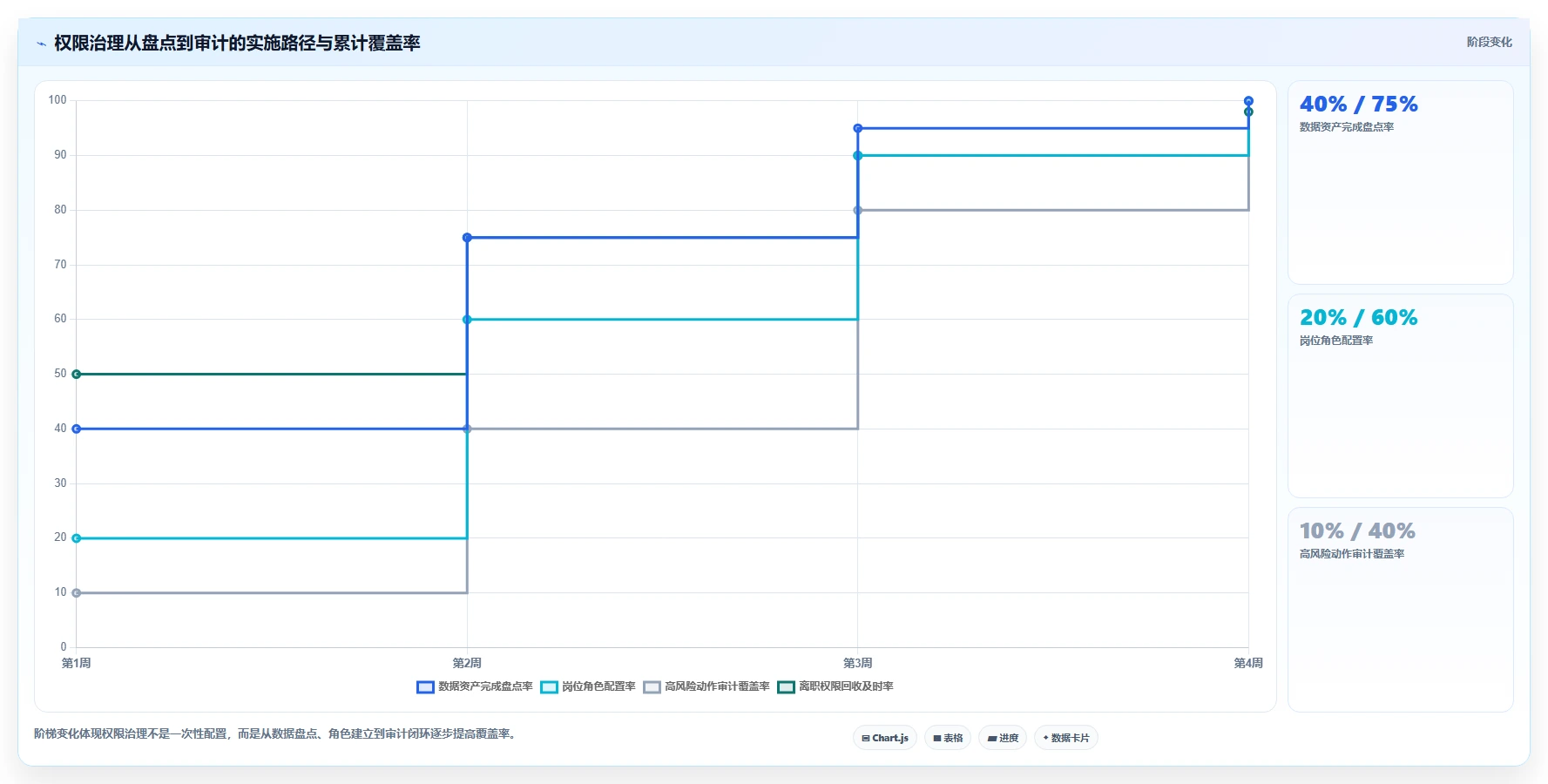Image resolution: width=1548 pixels, height=784 pixels.
Task: Click the 表格 tag
Action: [948, 738]
